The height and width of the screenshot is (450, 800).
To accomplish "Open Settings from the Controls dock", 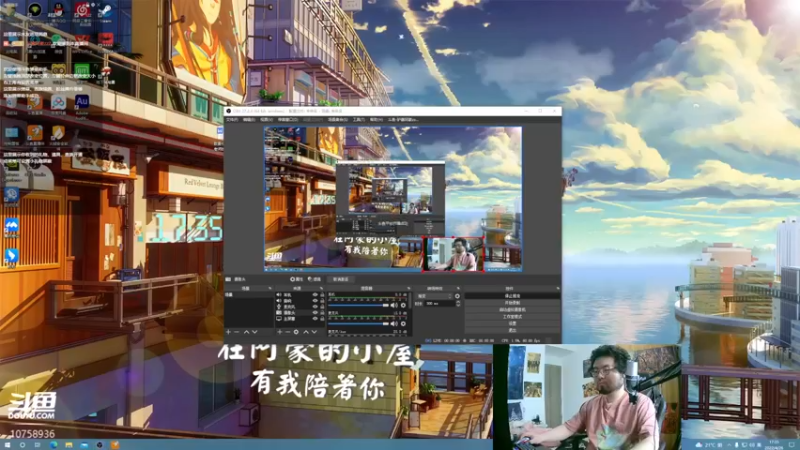I will point(512,323).
